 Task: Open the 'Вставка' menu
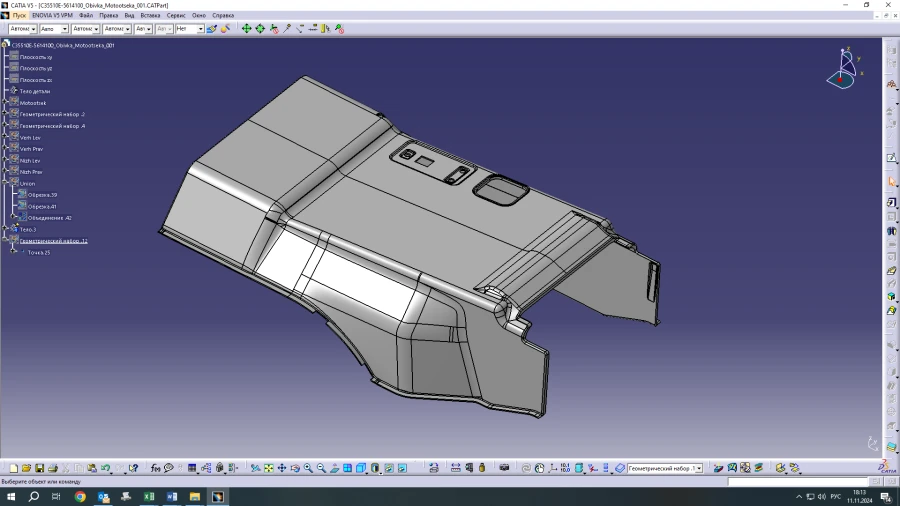[150, 16]
